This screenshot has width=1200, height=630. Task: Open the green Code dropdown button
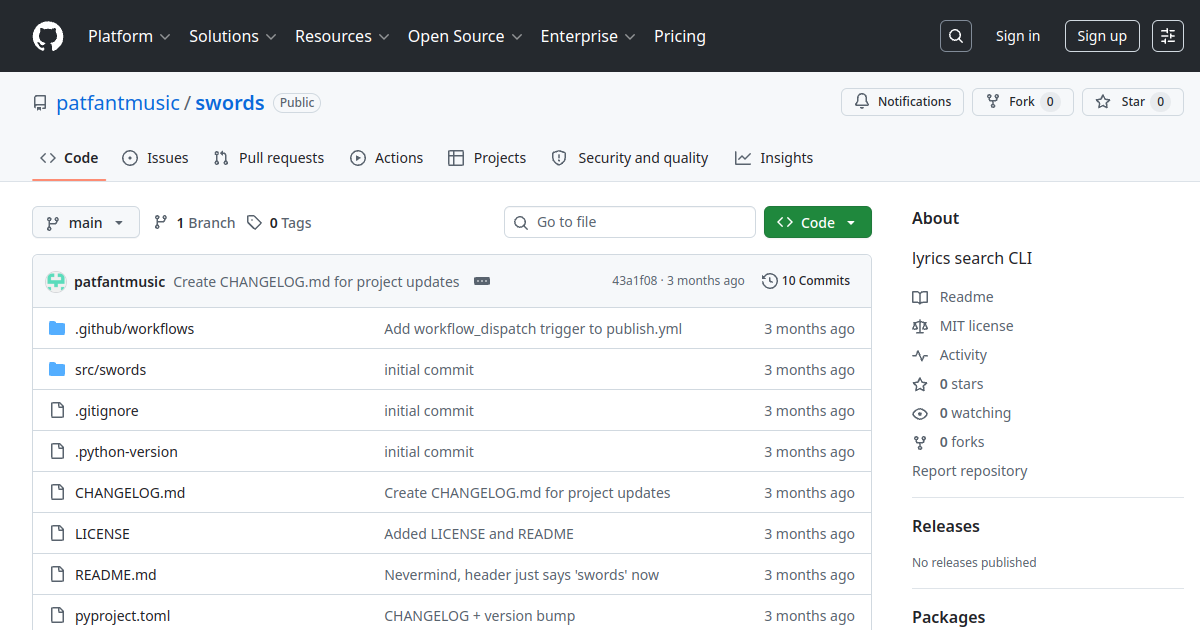pos(818,222)
